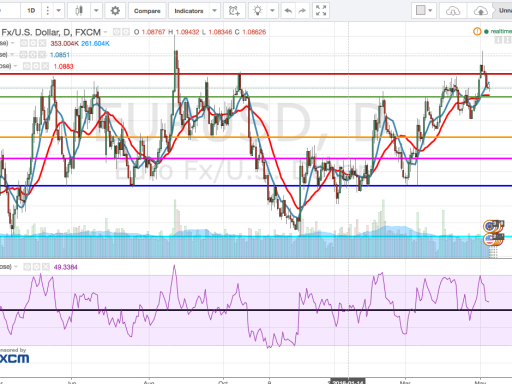Click the close price value 1.08626

pos(254,32)
